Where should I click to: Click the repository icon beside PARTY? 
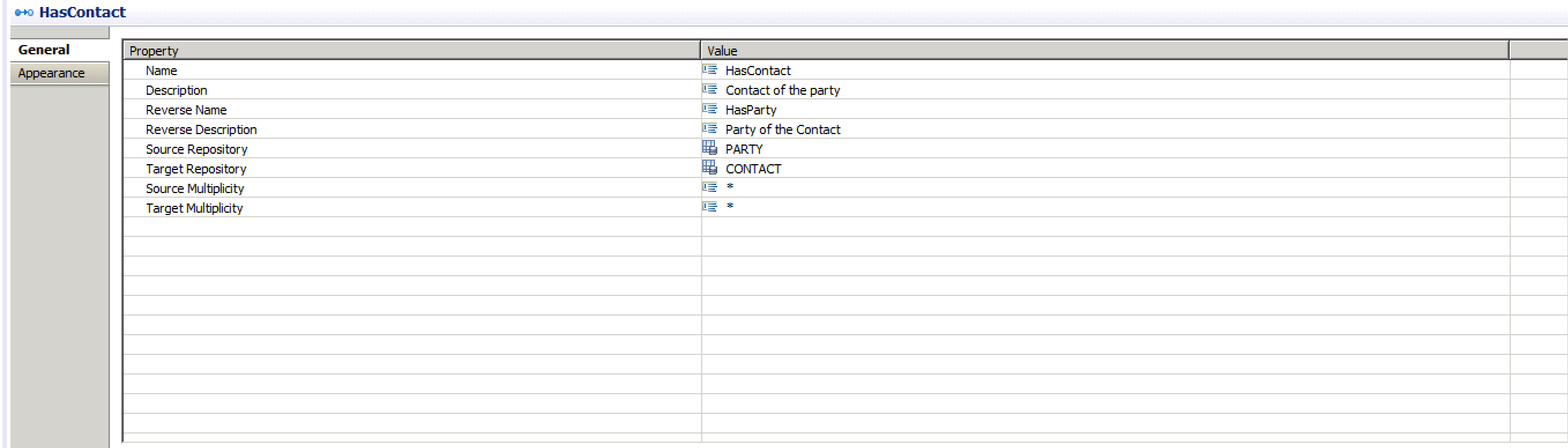(x=710, y=147)
